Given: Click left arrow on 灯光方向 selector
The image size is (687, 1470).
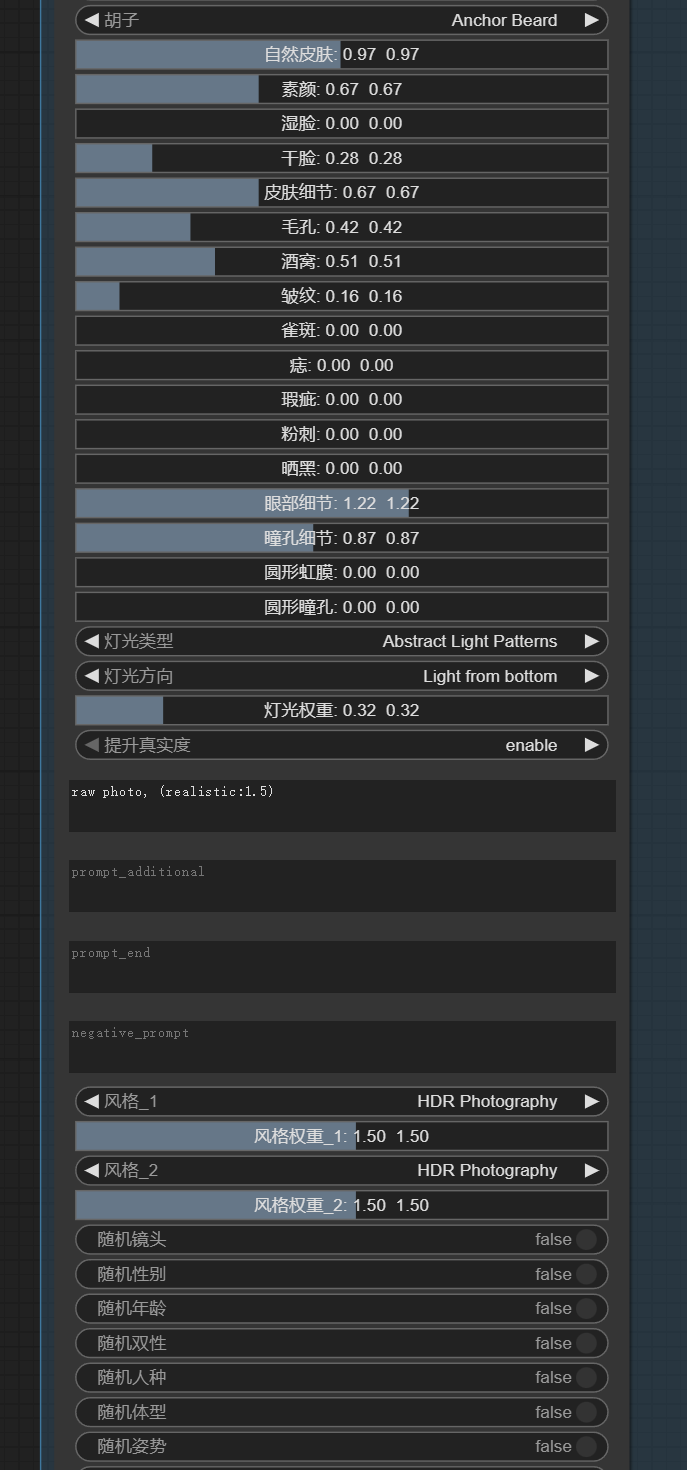Looking at the screenshot, I should click(91, 676).
